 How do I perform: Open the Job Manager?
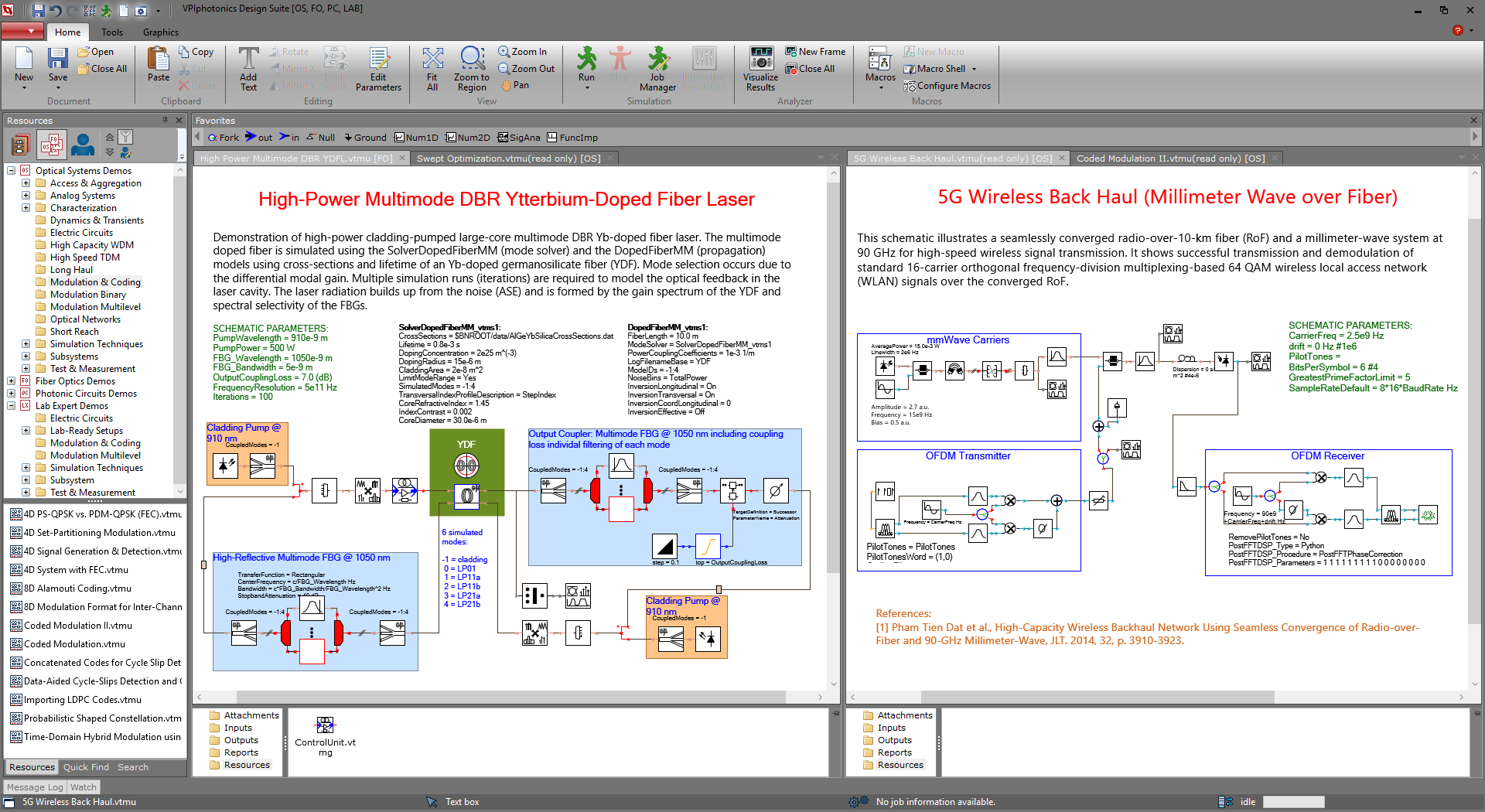[657, 69]
